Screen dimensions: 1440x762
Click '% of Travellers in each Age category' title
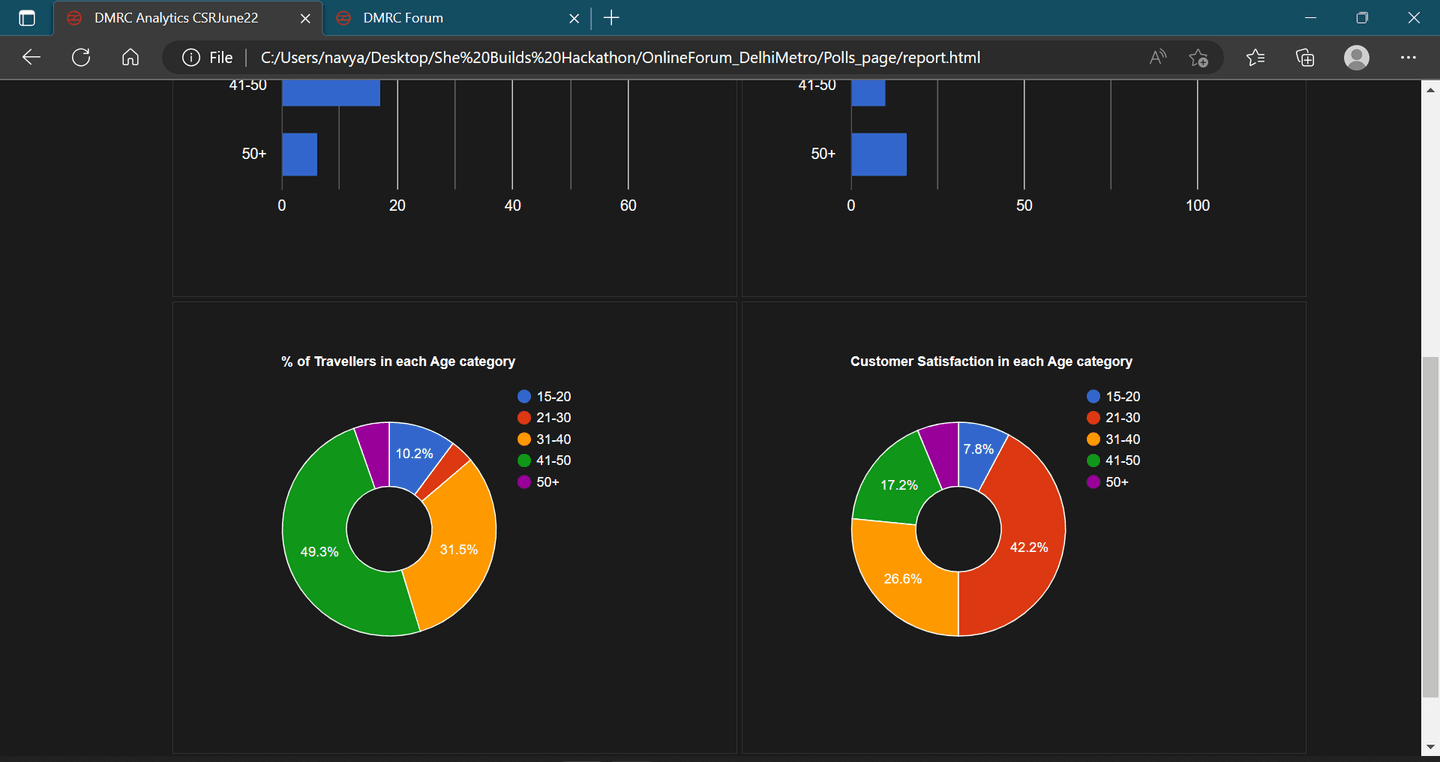[x=398, y=361]
